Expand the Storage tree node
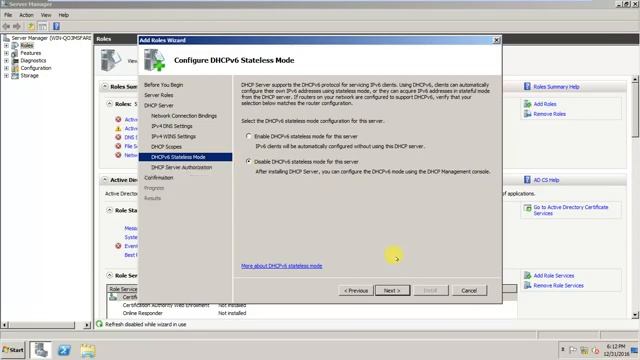640x360 pixels. tap(6, 76)
